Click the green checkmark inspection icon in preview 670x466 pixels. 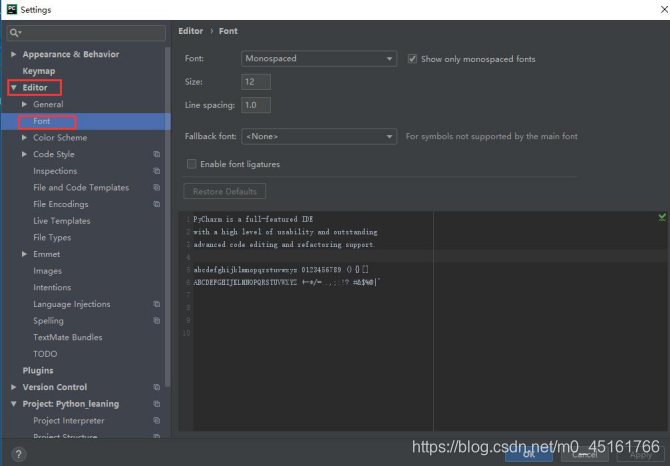[662, 218]
